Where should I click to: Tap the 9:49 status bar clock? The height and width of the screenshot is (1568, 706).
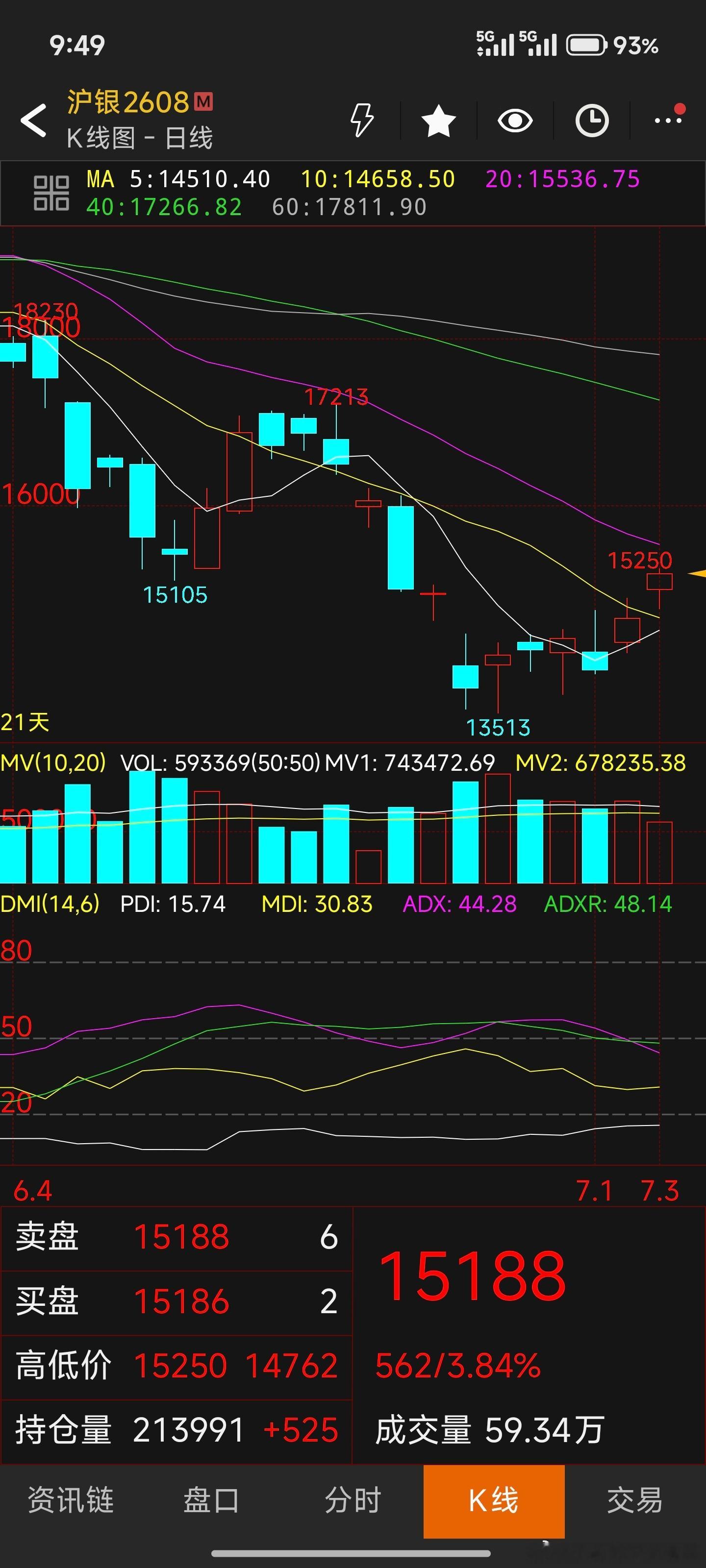click(x=77, y=46)
